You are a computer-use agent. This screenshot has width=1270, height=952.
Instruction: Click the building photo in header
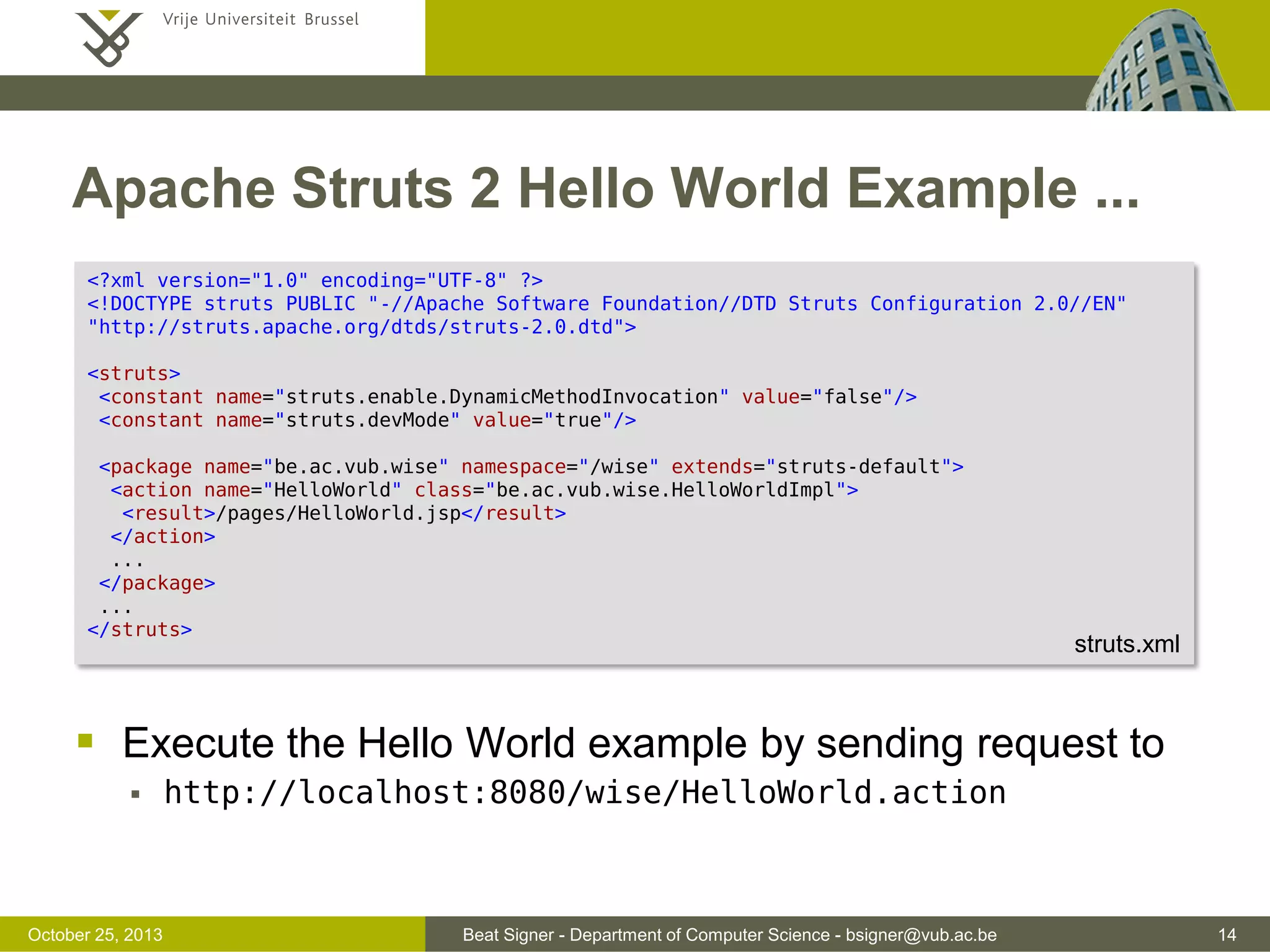(1160, 59)
